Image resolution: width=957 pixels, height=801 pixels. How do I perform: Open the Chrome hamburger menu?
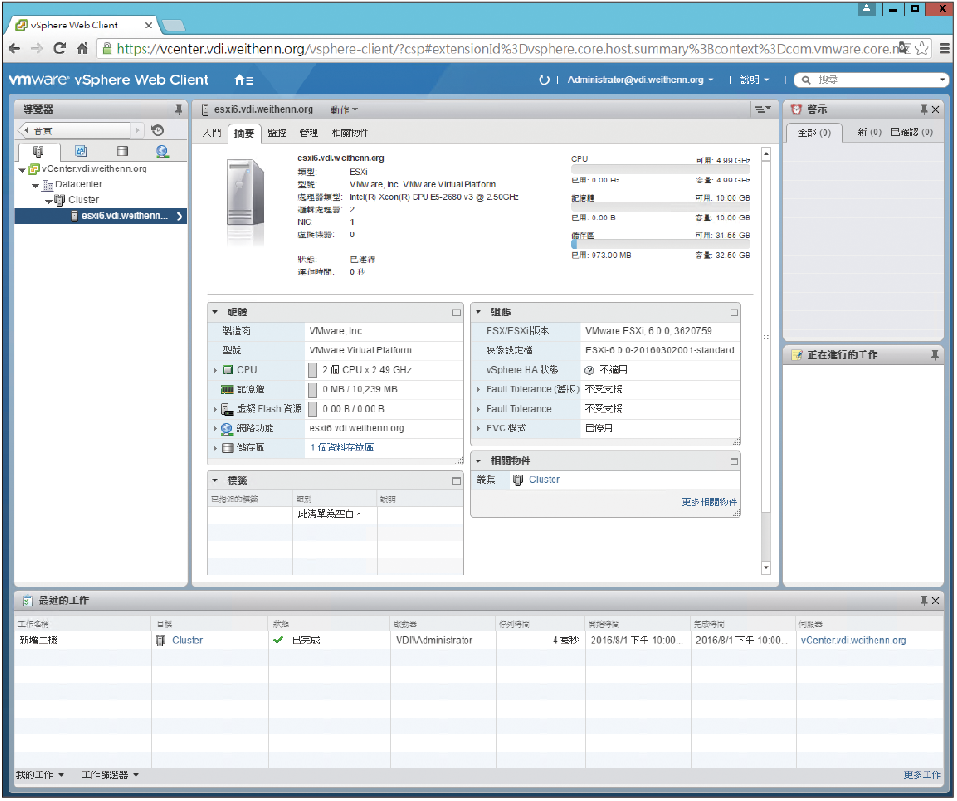[x=944, y=48]
